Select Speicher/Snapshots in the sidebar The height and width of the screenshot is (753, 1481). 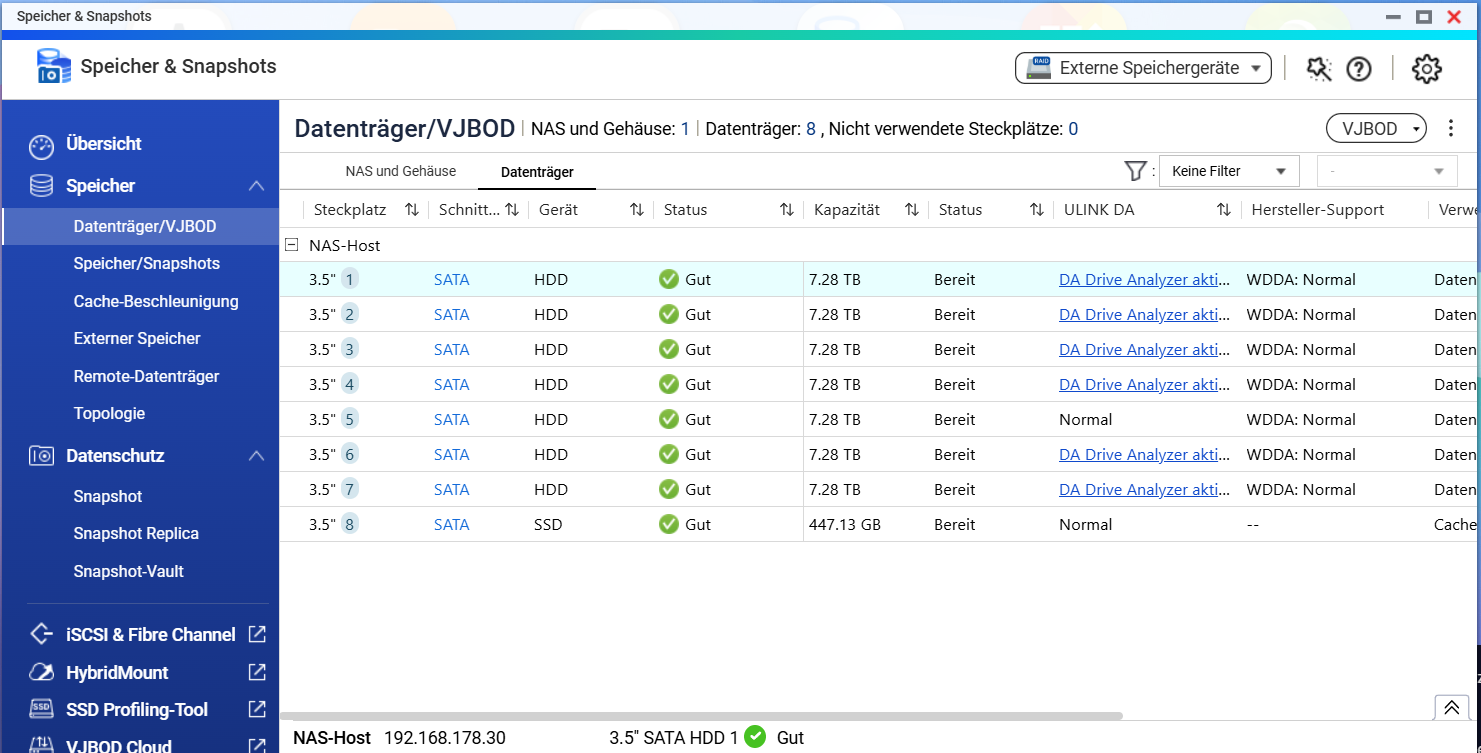click(146, 264)
